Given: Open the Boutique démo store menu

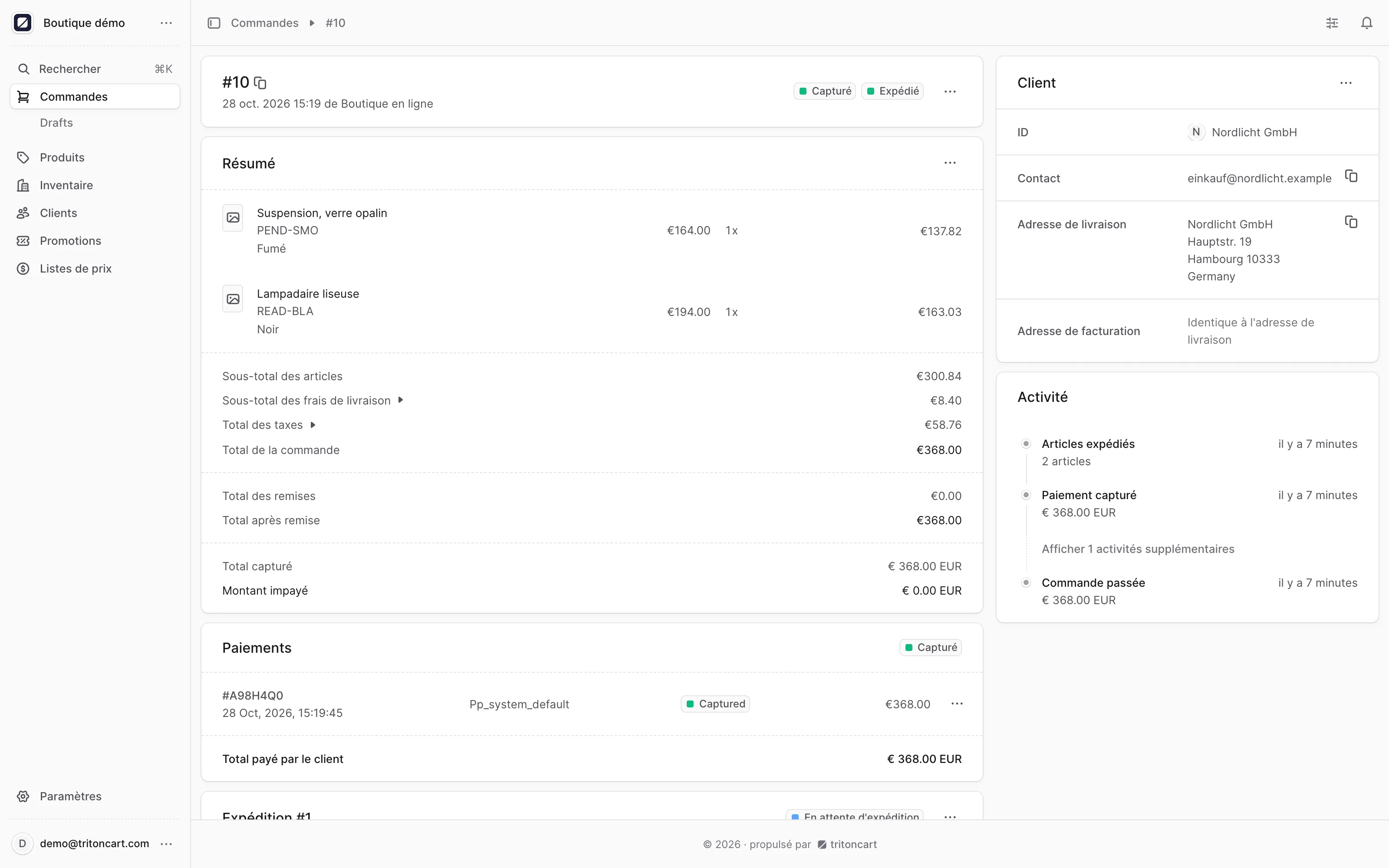Looking at the screenshot, I should pyautogui.click(x=166, y=23).
